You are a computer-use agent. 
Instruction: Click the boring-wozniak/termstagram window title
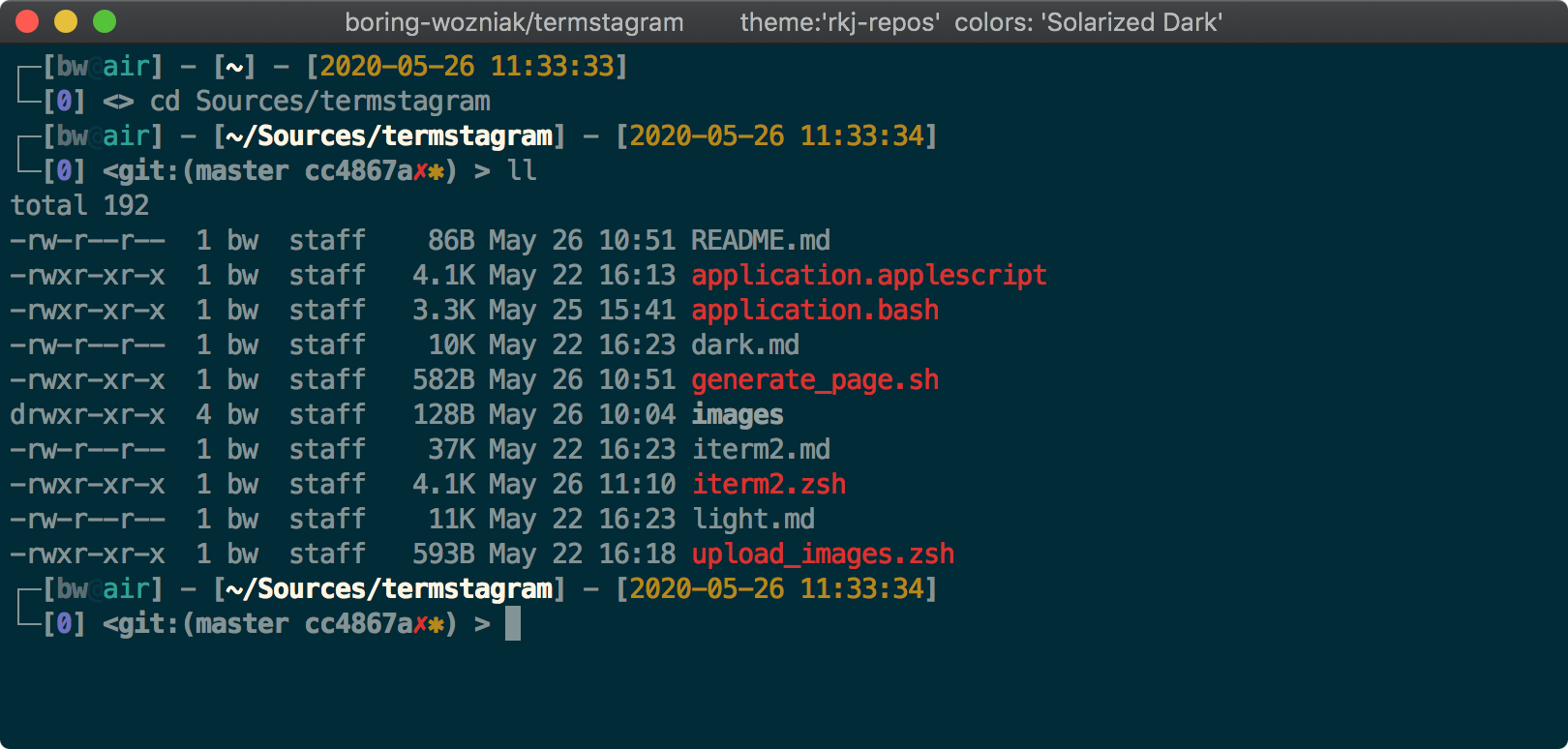(514, 22)
